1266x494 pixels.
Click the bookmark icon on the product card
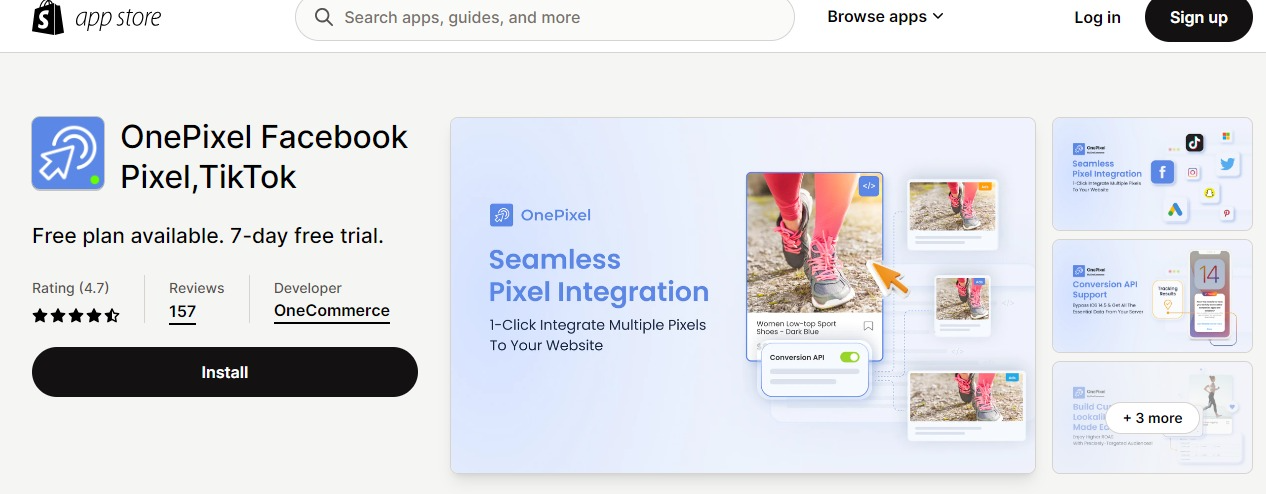pos(868,326)
